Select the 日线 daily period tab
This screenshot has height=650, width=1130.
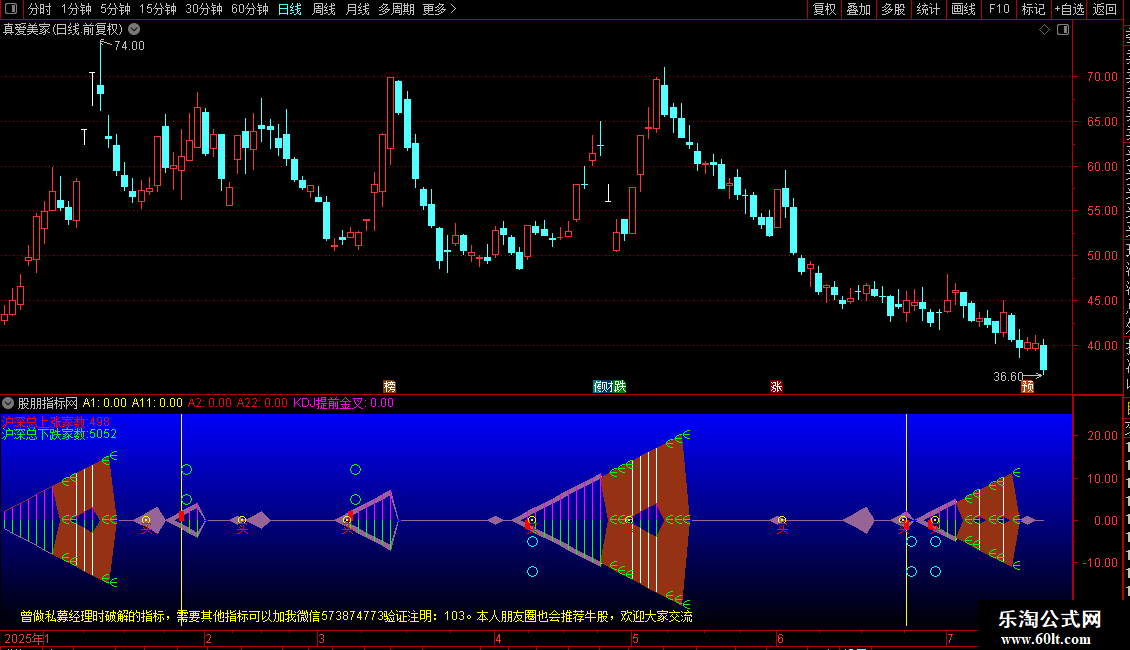[290, 9]
